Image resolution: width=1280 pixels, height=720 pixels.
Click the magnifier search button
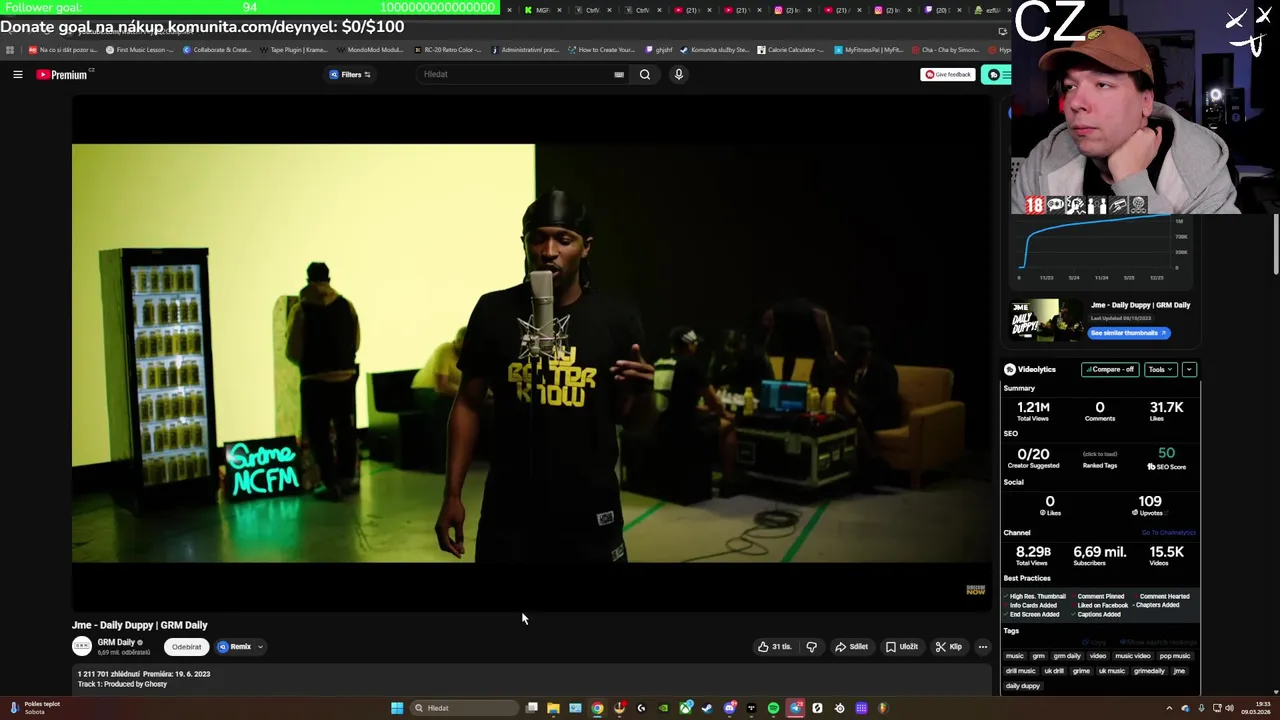pyautogui.click(x=645, y=74)
